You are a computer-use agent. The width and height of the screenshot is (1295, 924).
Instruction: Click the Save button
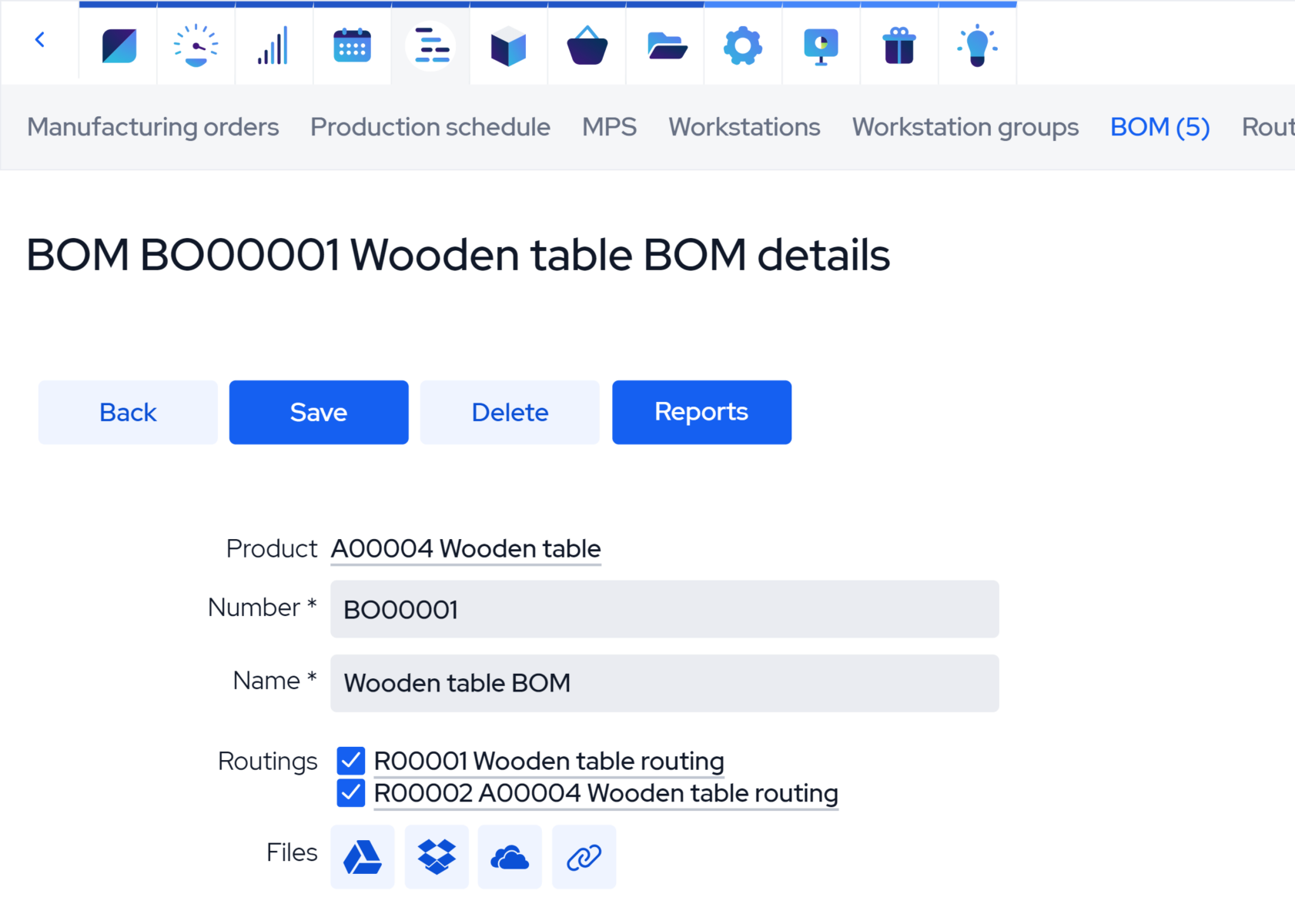point(318,412)
